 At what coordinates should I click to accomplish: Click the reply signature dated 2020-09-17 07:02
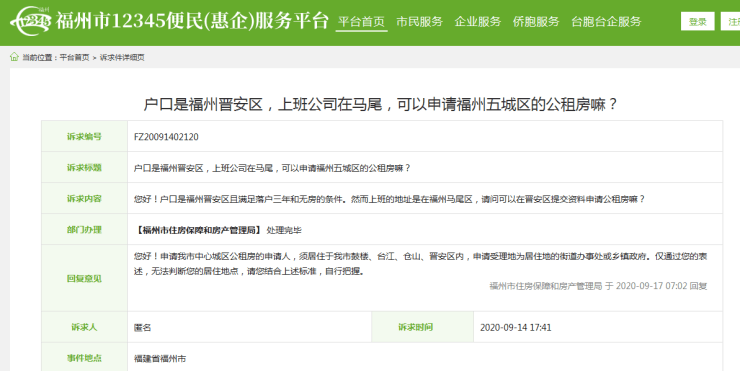(x=598, y=286)
